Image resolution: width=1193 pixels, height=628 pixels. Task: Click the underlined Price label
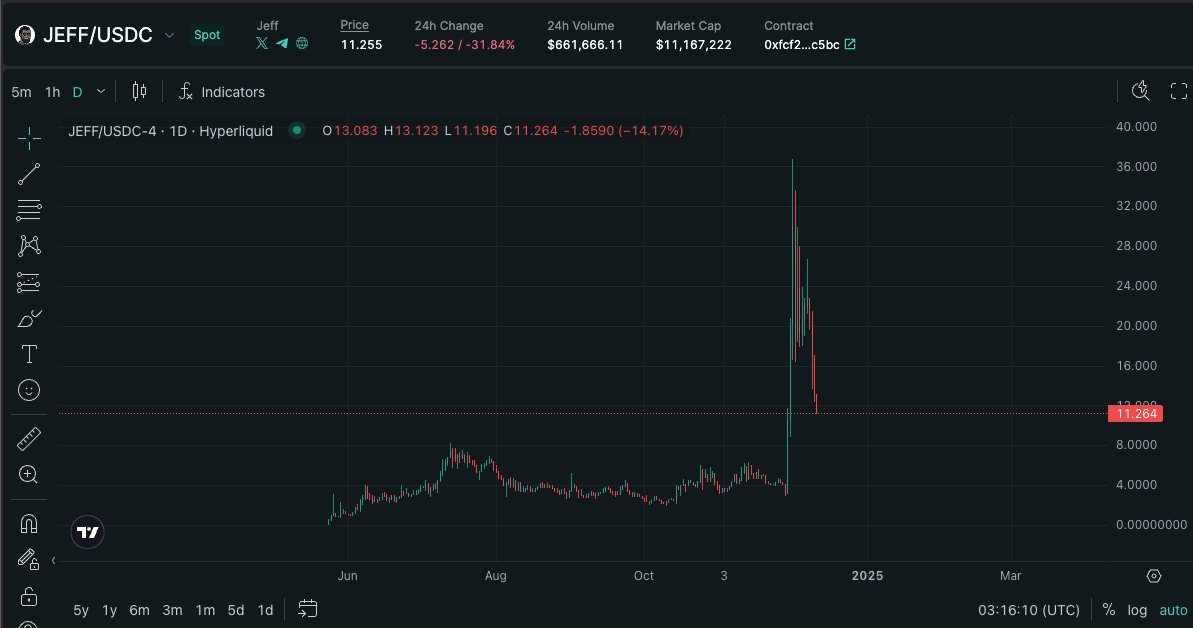point(355,25)
